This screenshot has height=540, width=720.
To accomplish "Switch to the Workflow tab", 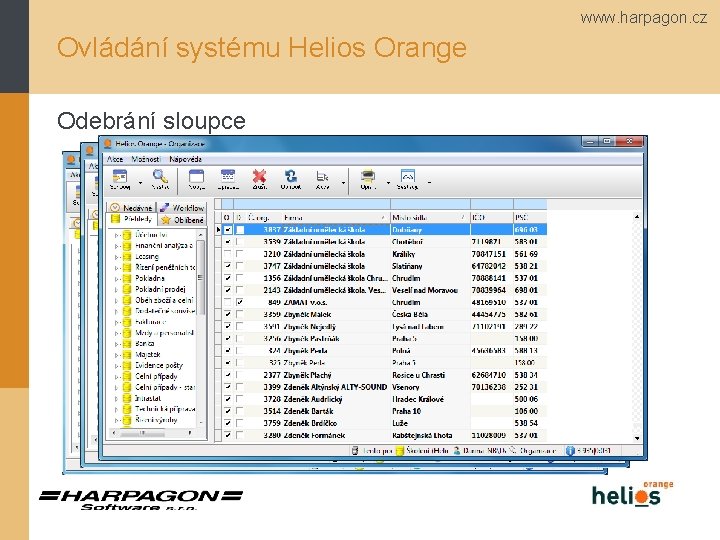I will pyautogui.click(x=182, y=208).
